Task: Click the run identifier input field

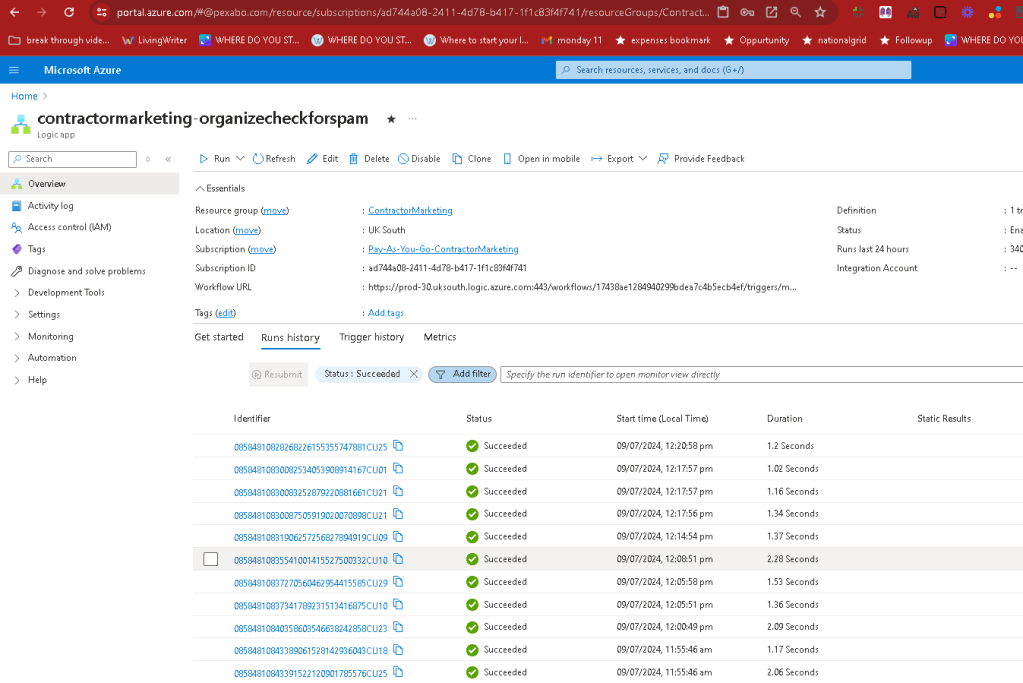Action: click(x=761, y=374)
